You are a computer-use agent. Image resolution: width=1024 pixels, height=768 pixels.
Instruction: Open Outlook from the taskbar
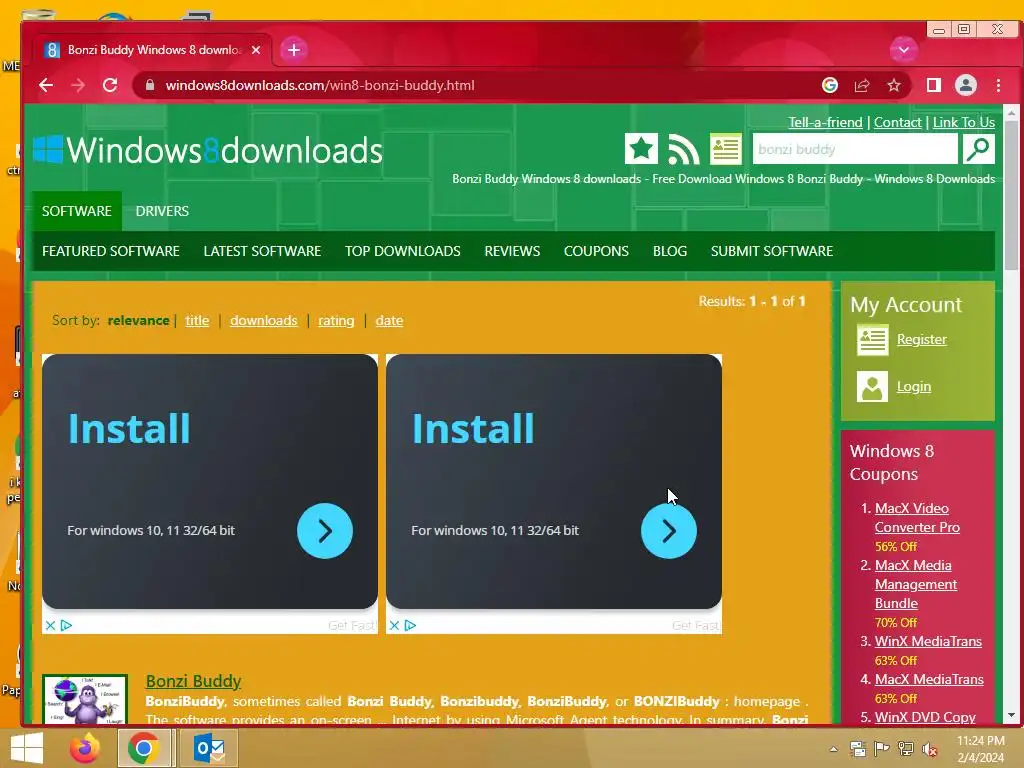[210, 748]
